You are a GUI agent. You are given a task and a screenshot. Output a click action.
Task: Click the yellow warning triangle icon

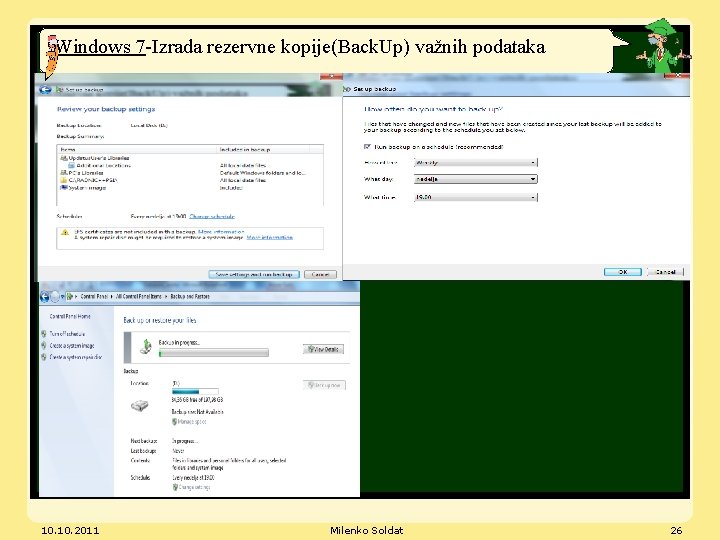coord(65,232)
